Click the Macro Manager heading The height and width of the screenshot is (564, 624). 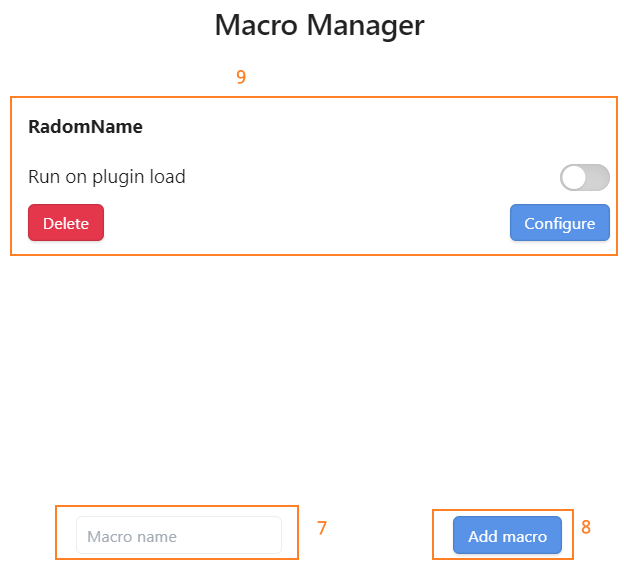tap(319, 25)
